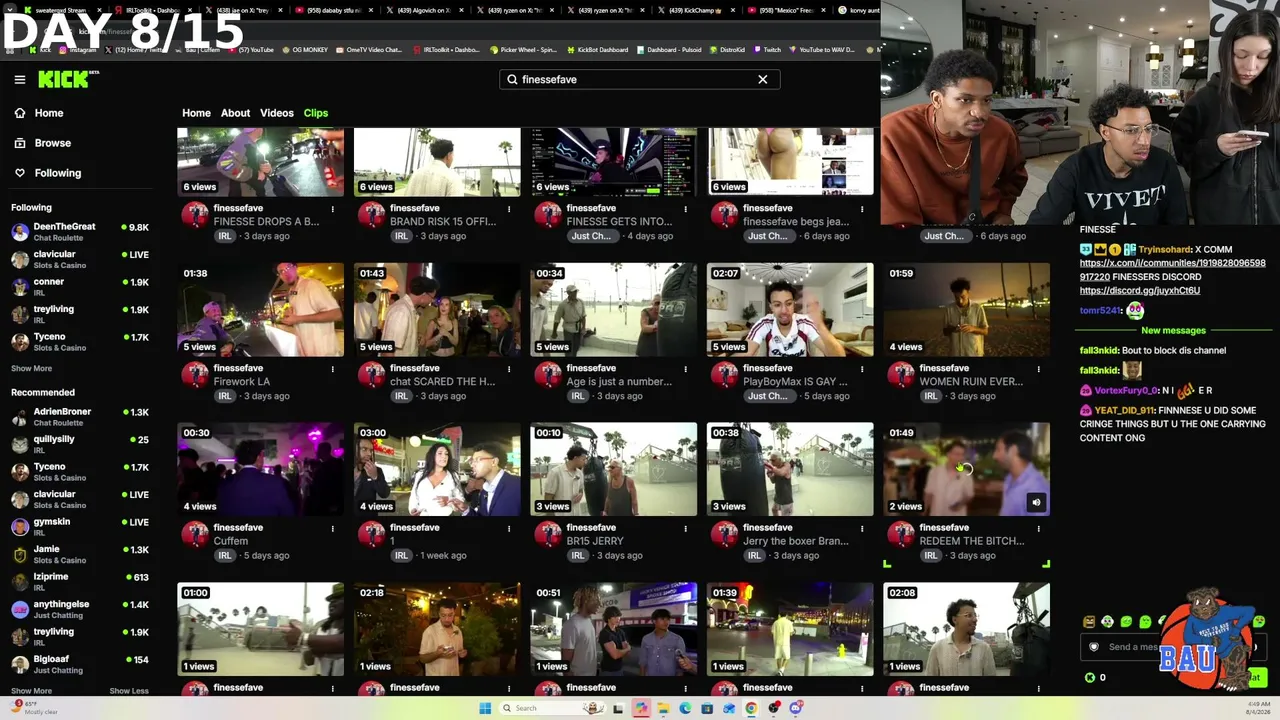This screenshot has width=1280, height=720.
Task: Open conner's channel in Following
Action: pos(80,287)
